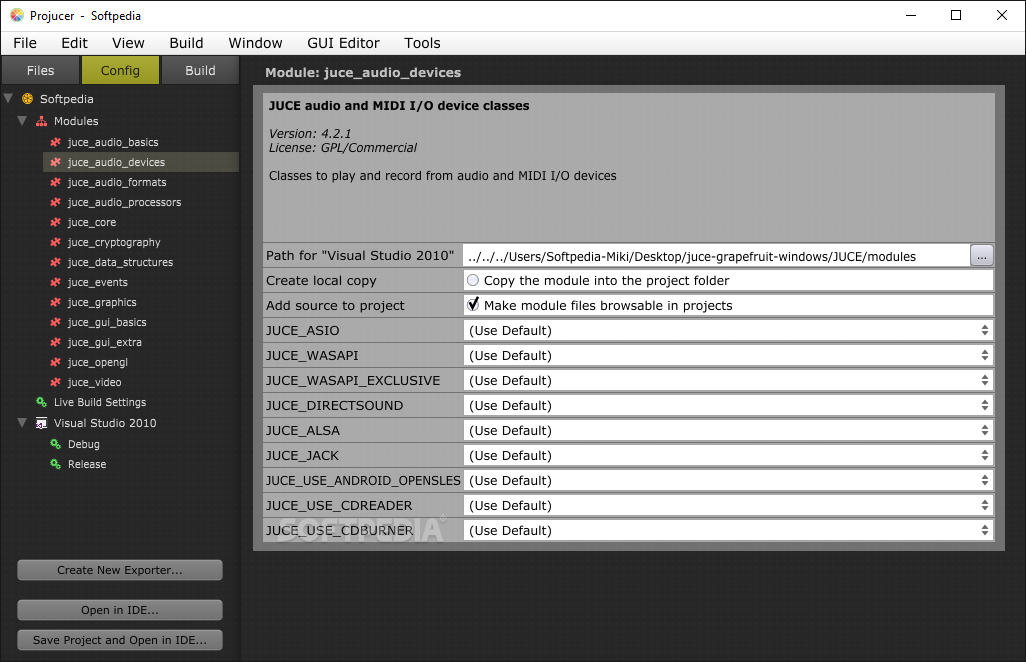Viewport: 1026px width, 662px height.
Task: Select juce_opengl in the module tree
Action: pyautogui.click(x=97, y=362)
